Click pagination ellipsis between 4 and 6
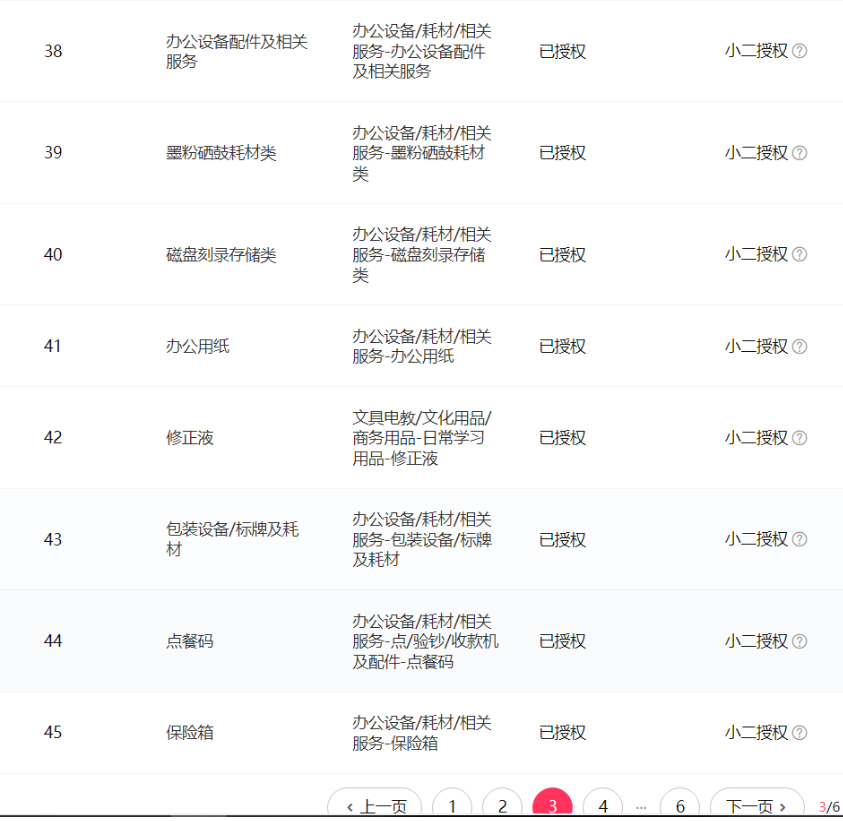 641,806
